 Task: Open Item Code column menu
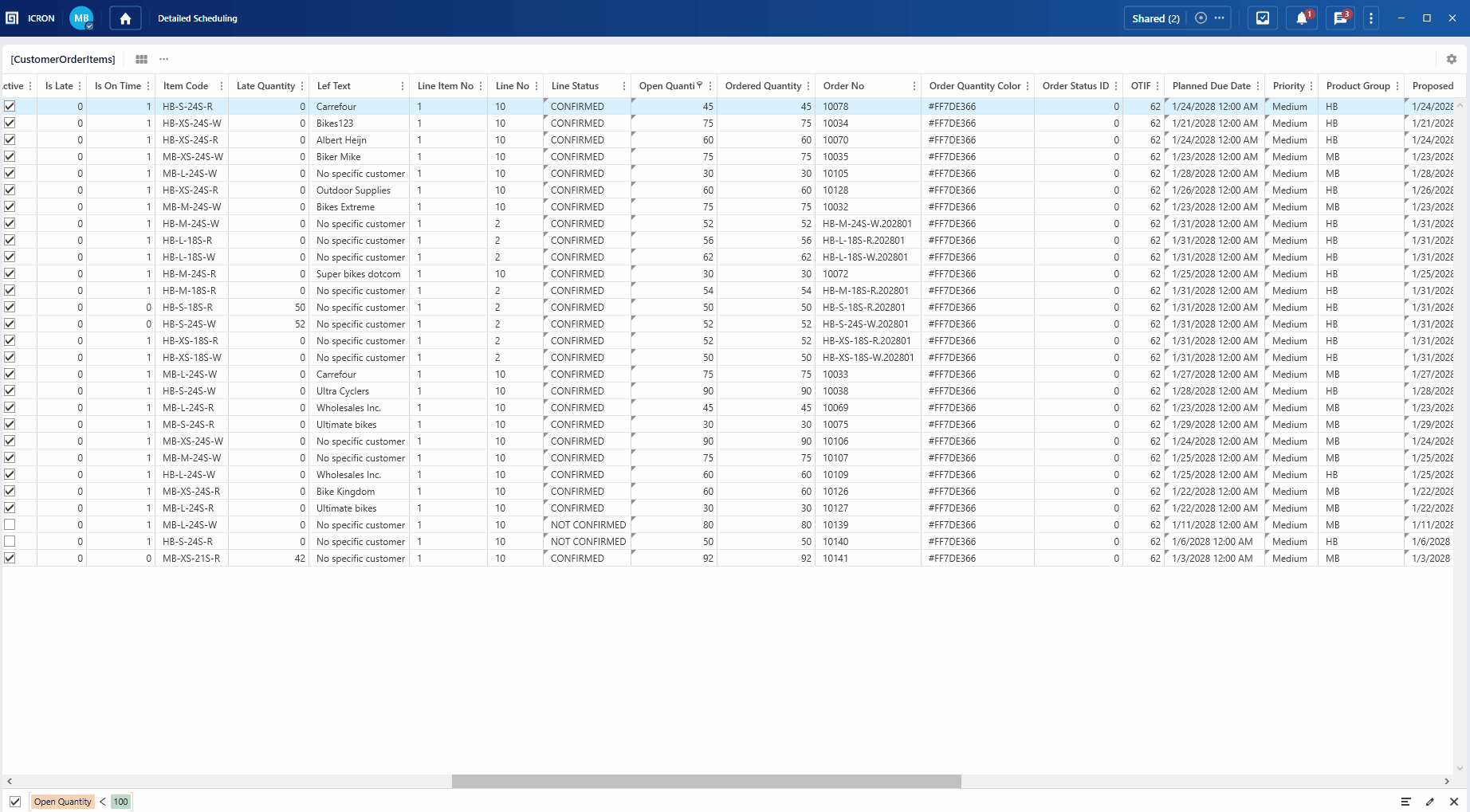pyautogui.click(x=222, y=86)
